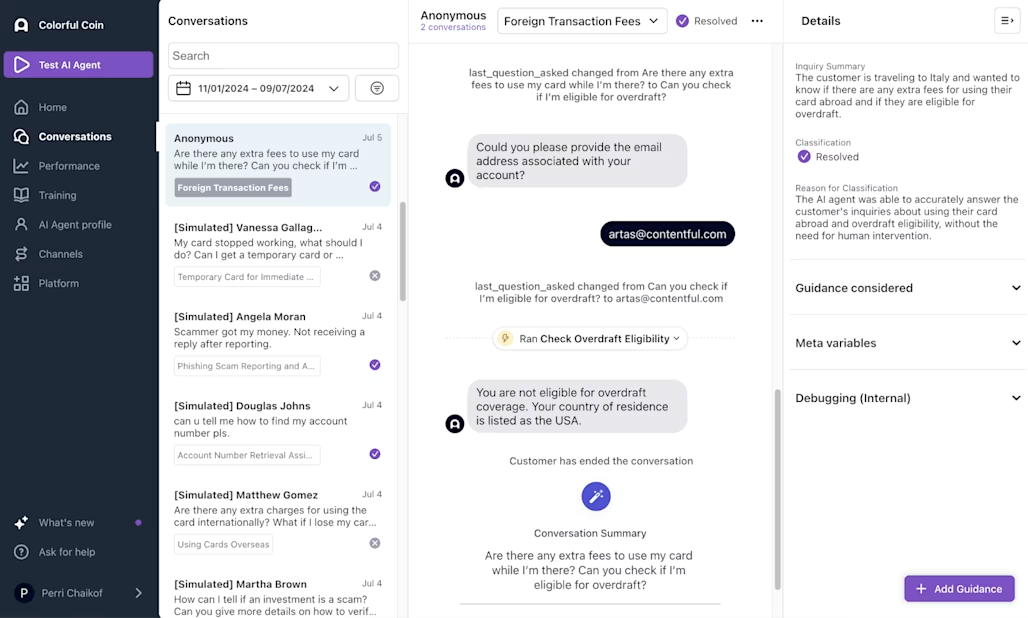The image size is (1028, 618).
Task: Click the conversation list scrollbar
Action: (x=403, y=252)
